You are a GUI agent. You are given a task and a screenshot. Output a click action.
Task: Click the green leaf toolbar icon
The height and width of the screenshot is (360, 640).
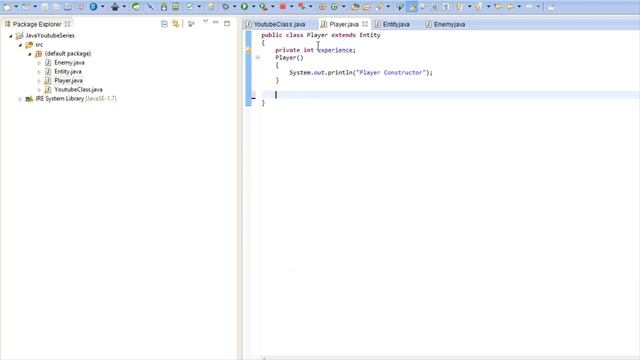(136, 7)
